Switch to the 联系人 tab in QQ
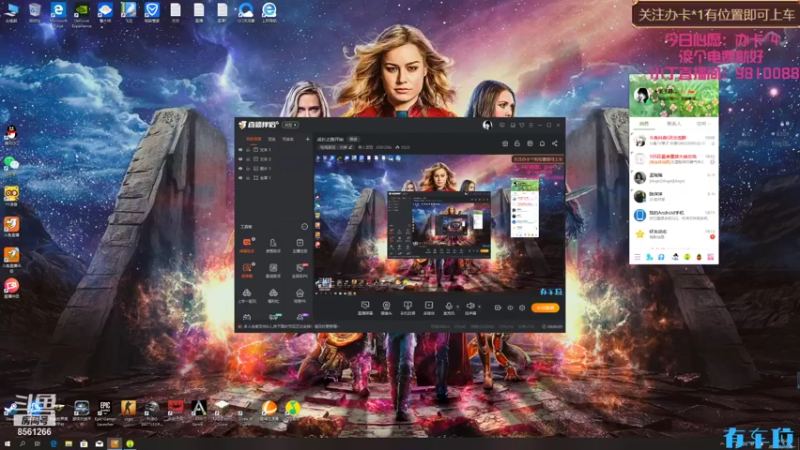The image size is (800, 450). pyautogui.click(x=673, y=123)
